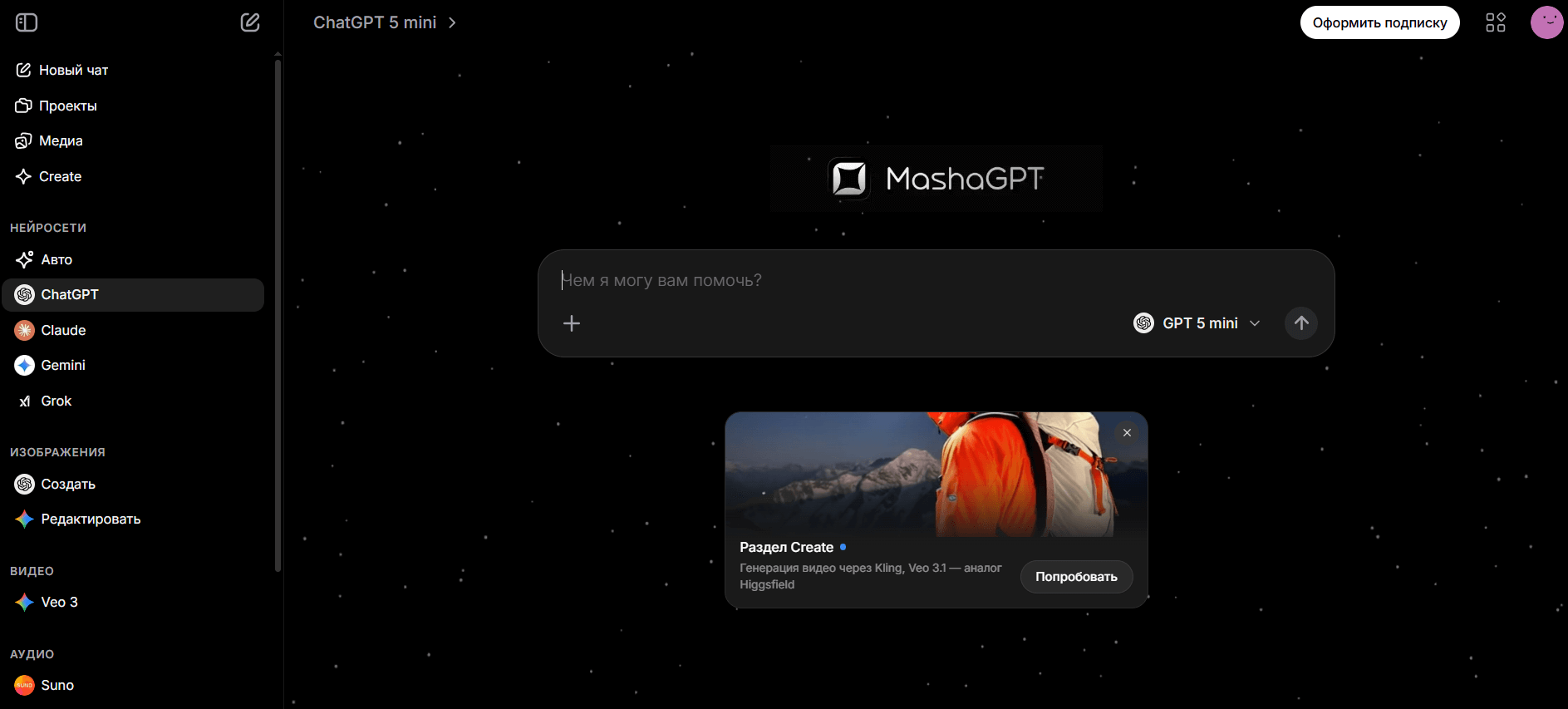
Task: Click the compose new chat icon
Action: pyautogui.click(x=250, y=22)
